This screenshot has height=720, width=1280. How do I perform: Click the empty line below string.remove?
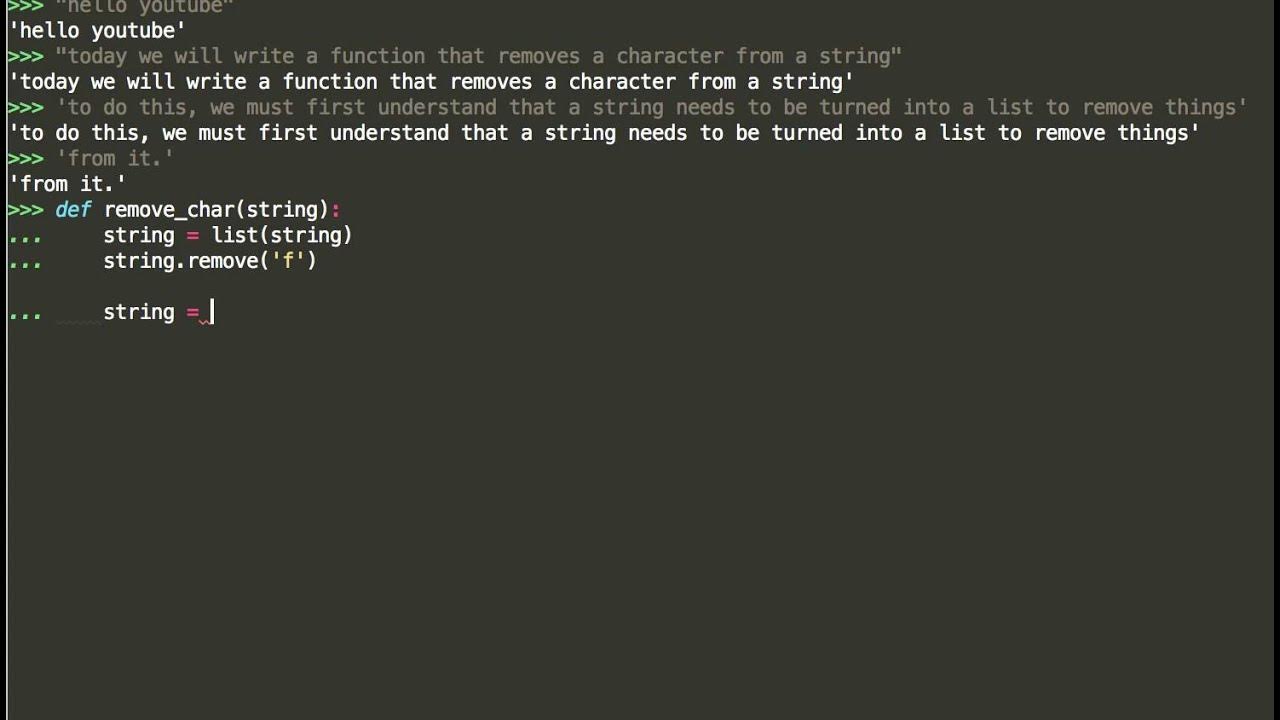[640, 286]
